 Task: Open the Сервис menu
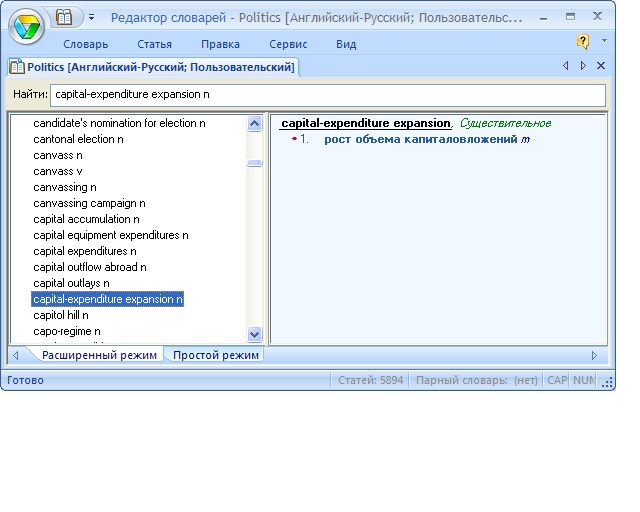[x=288, y=44]
